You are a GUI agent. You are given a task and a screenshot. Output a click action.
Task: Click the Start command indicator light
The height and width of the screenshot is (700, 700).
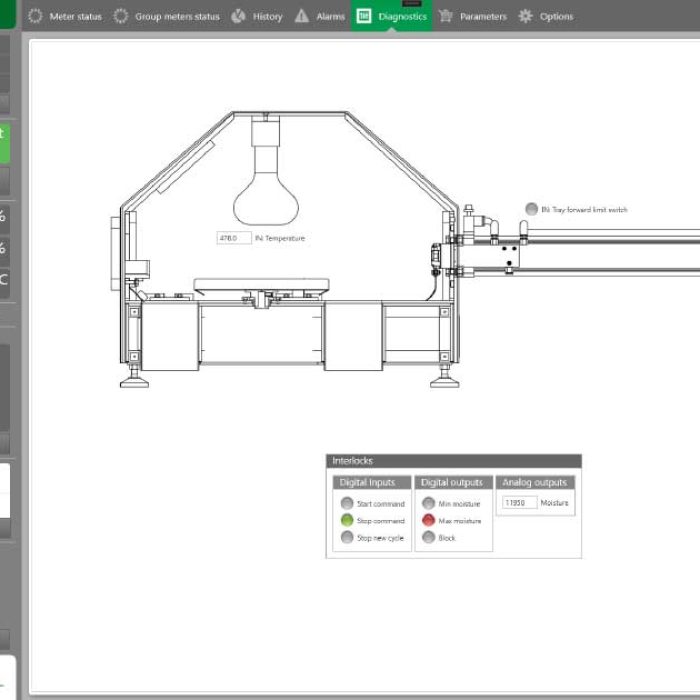pyautogui.click(x=347, y=504)
